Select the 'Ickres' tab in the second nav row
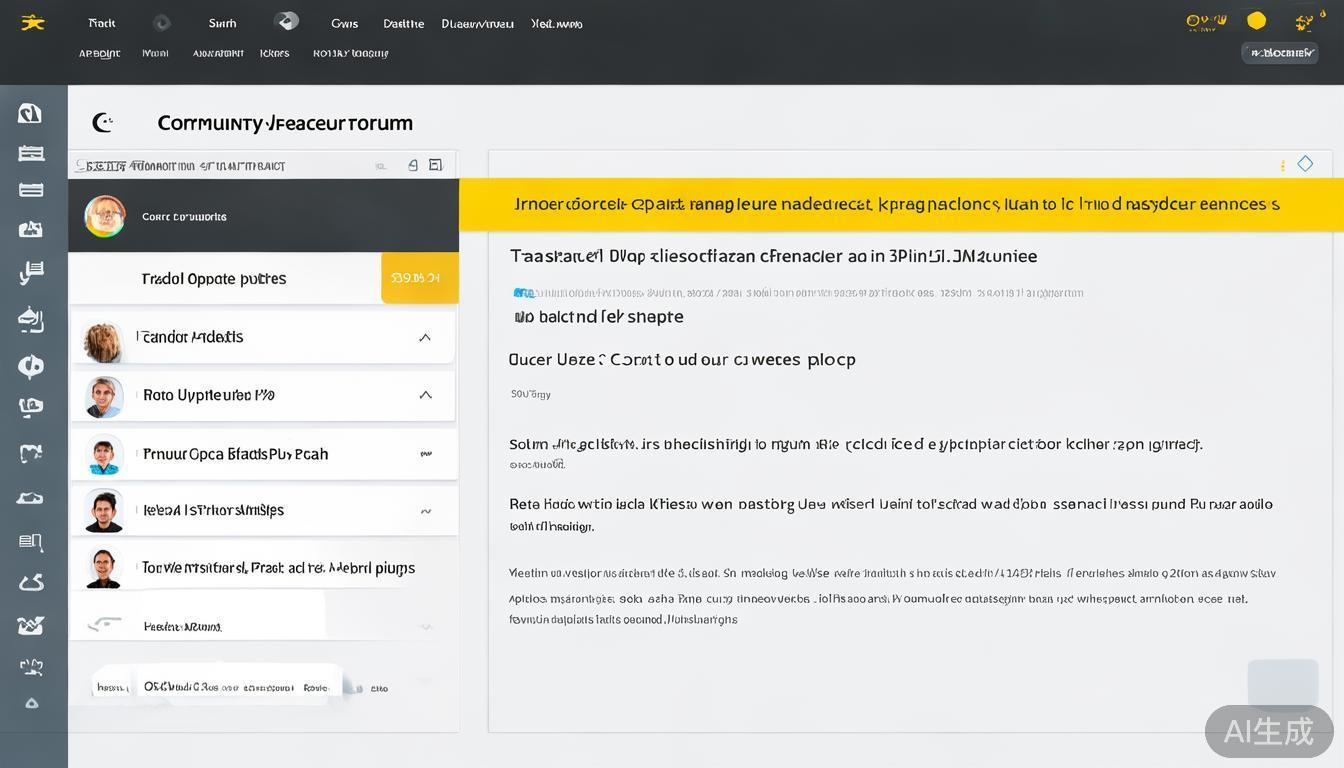 point(274,53)
